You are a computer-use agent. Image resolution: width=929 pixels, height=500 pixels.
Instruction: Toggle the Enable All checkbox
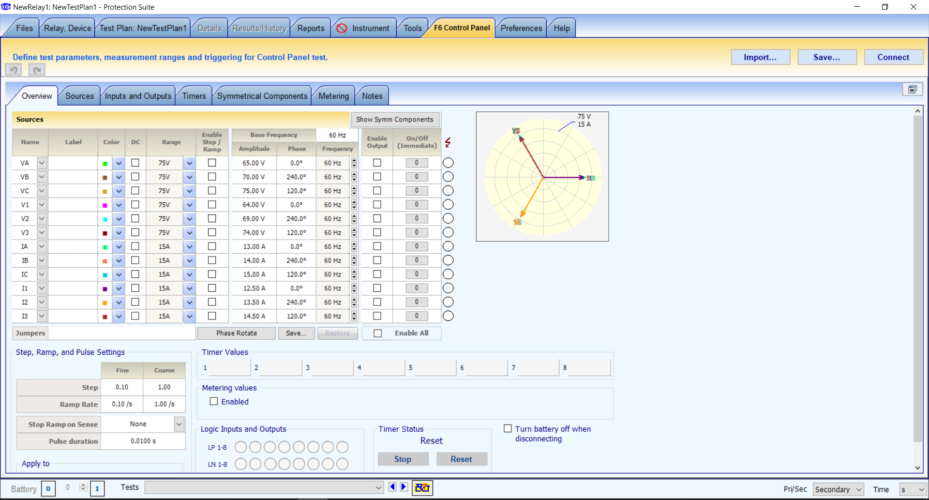pyautogui.click(x=377, y=333)
